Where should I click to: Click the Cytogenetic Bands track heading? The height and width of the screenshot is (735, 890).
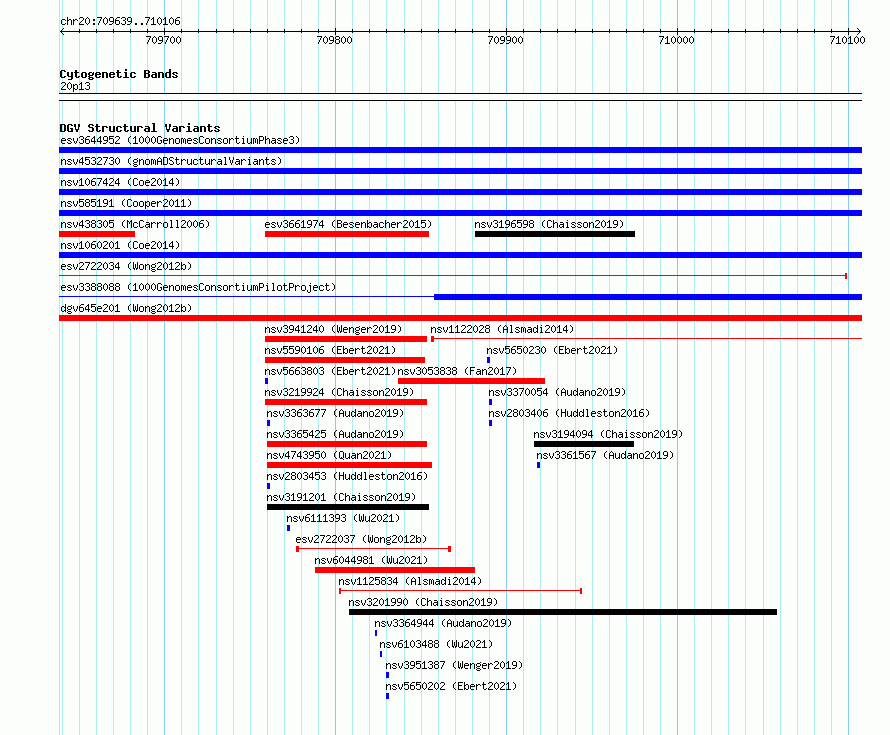119,74
